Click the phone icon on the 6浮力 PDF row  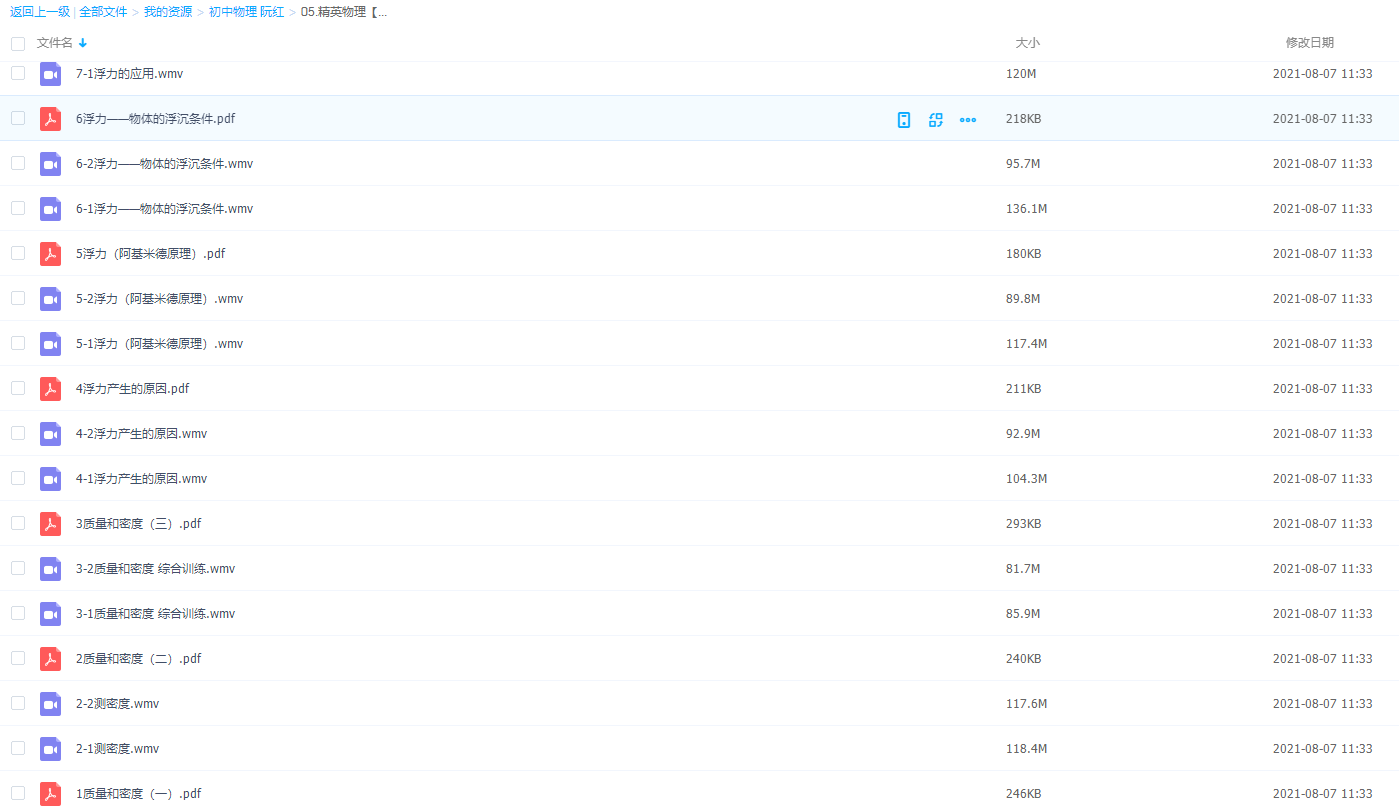click(904, 120)
